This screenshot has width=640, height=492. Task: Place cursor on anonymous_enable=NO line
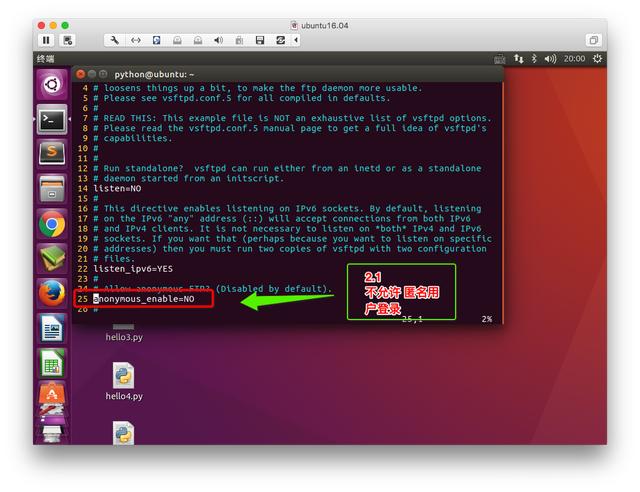(x=144, y=299)
